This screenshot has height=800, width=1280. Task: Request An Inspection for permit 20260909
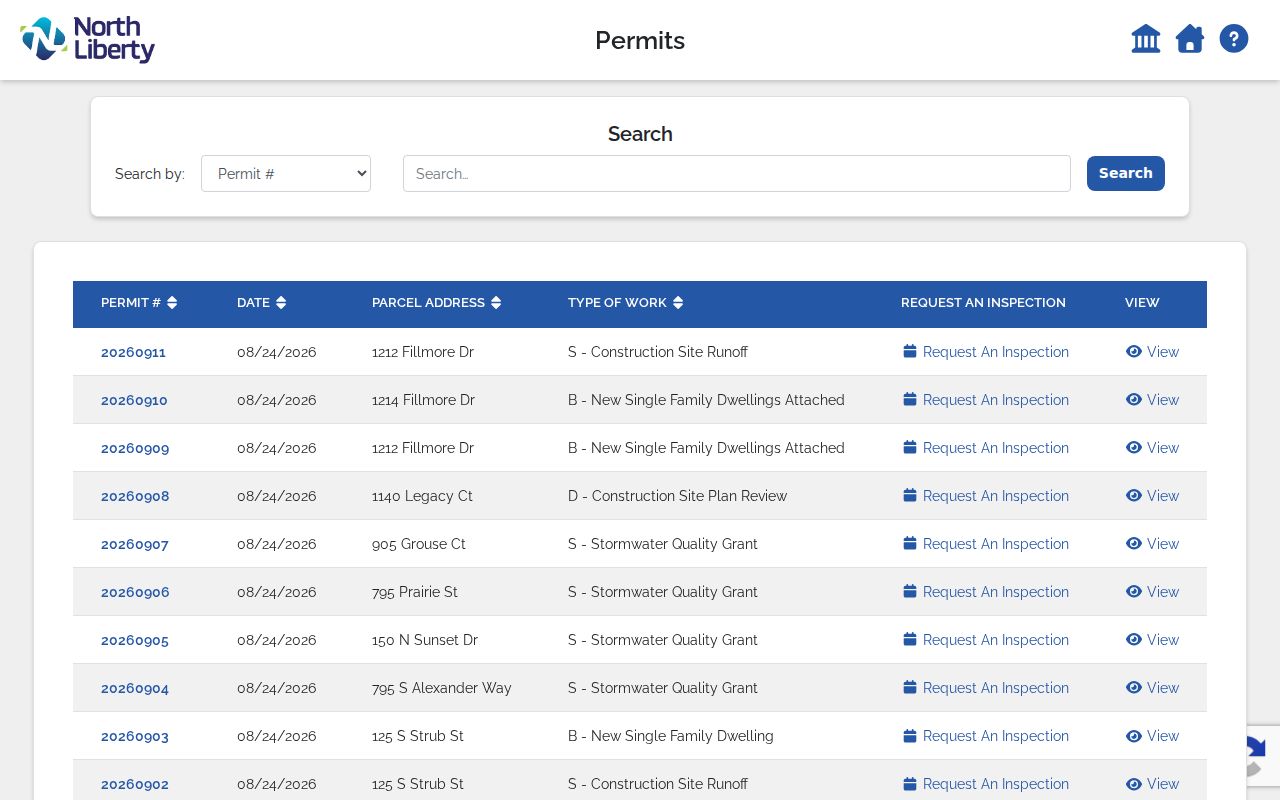pos(986,448)
